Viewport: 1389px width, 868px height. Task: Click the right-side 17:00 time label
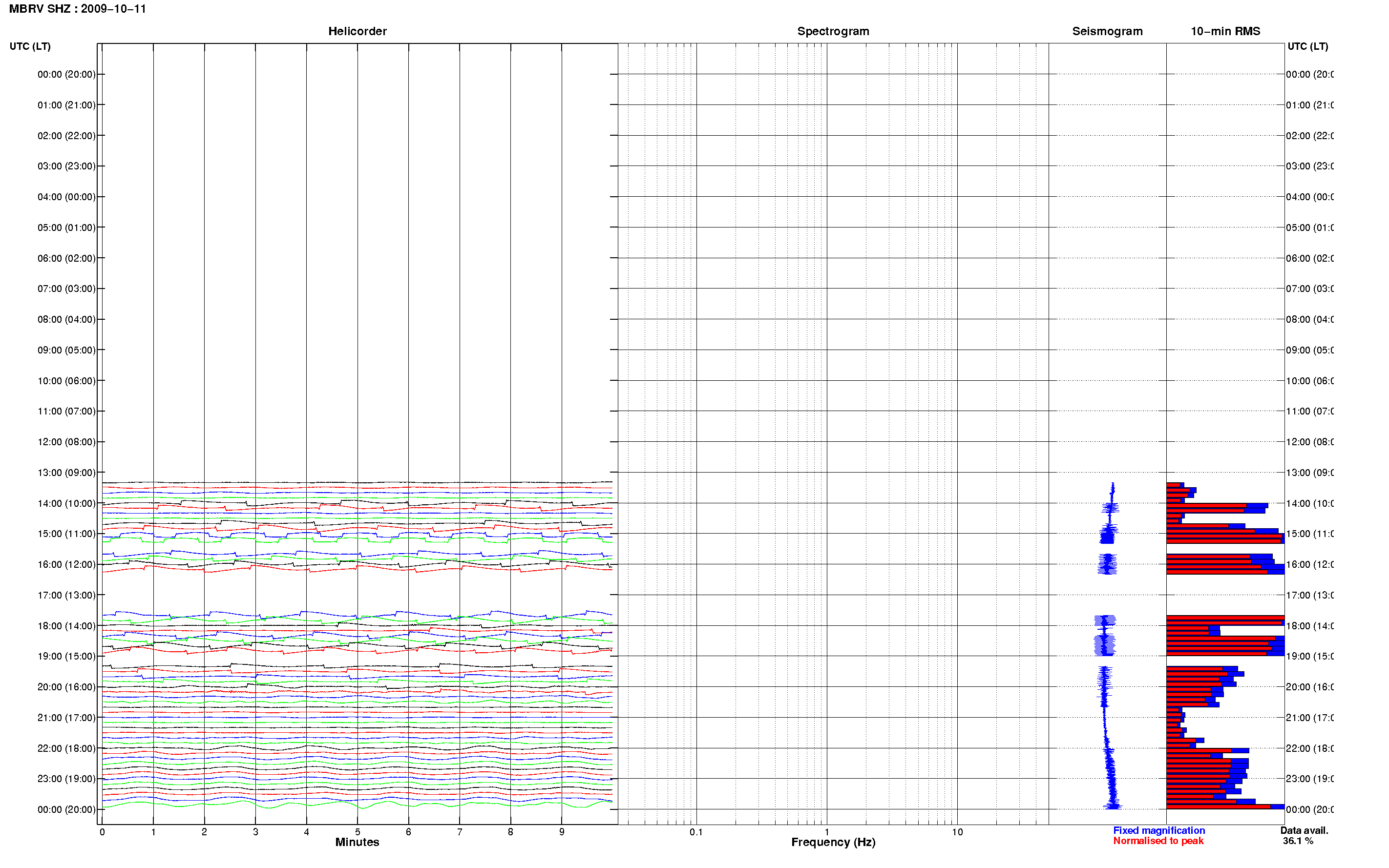click(x=1310, y=595)
